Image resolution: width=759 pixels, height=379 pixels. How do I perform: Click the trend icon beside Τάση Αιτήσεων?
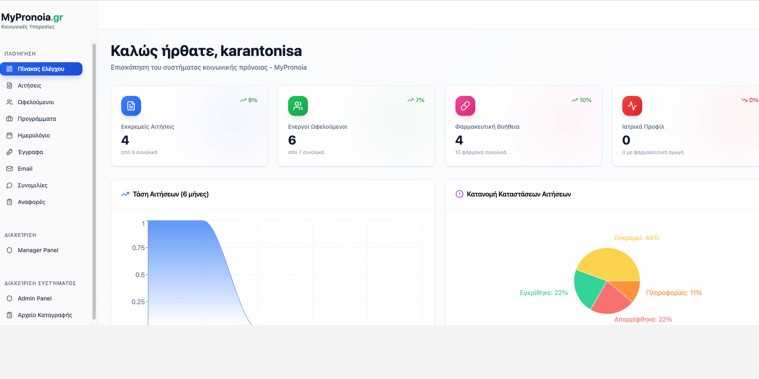[125, 194]
